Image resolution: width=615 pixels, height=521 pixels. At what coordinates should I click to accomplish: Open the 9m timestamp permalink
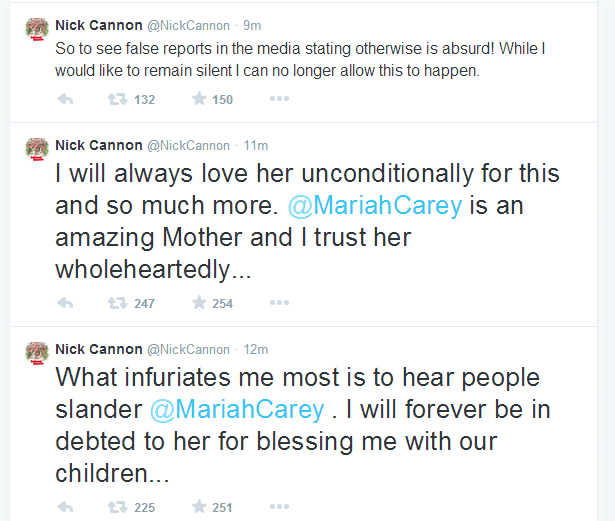tap(251, 25)
